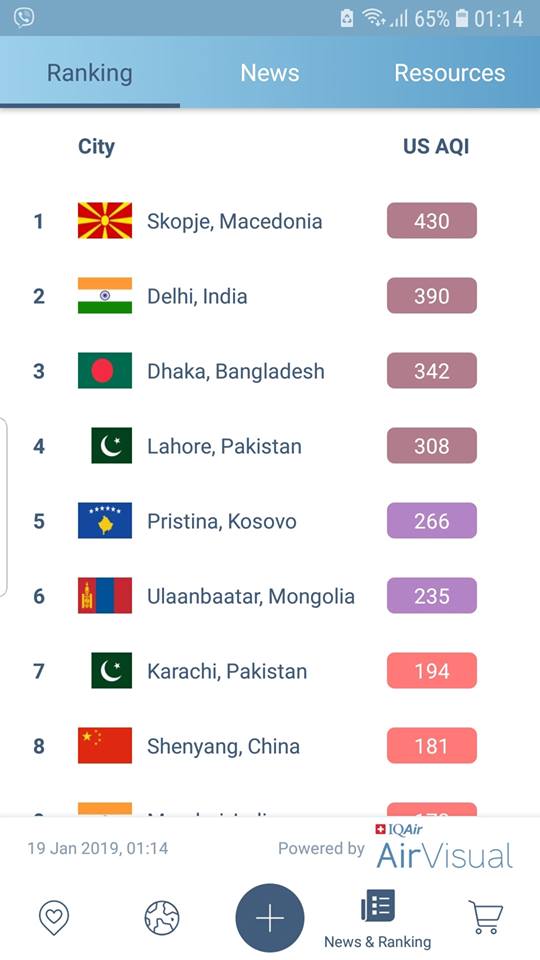Tap the round plus add button
540x960 pixels.
click(x=270, y=918)
